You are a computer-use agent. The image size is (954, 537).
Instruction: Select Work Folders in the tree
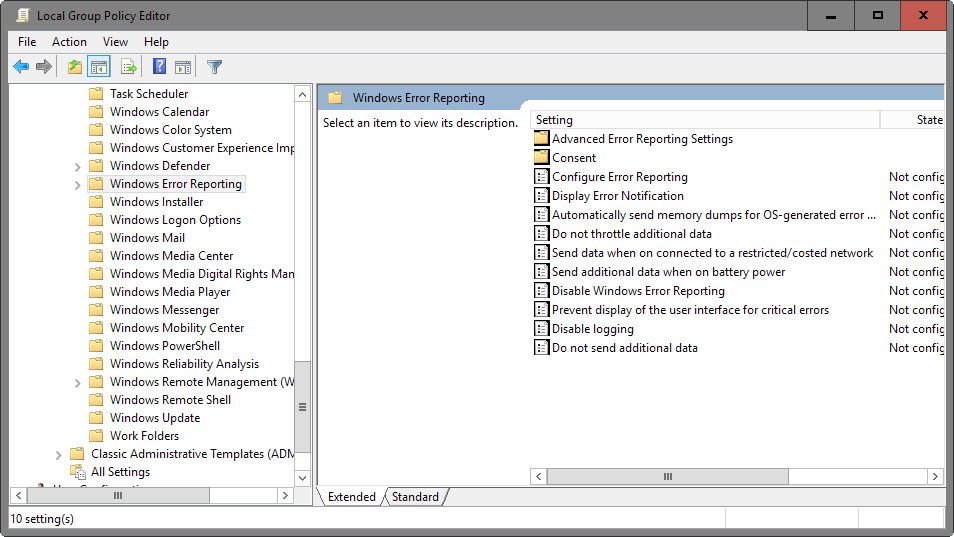click(144, 436)
